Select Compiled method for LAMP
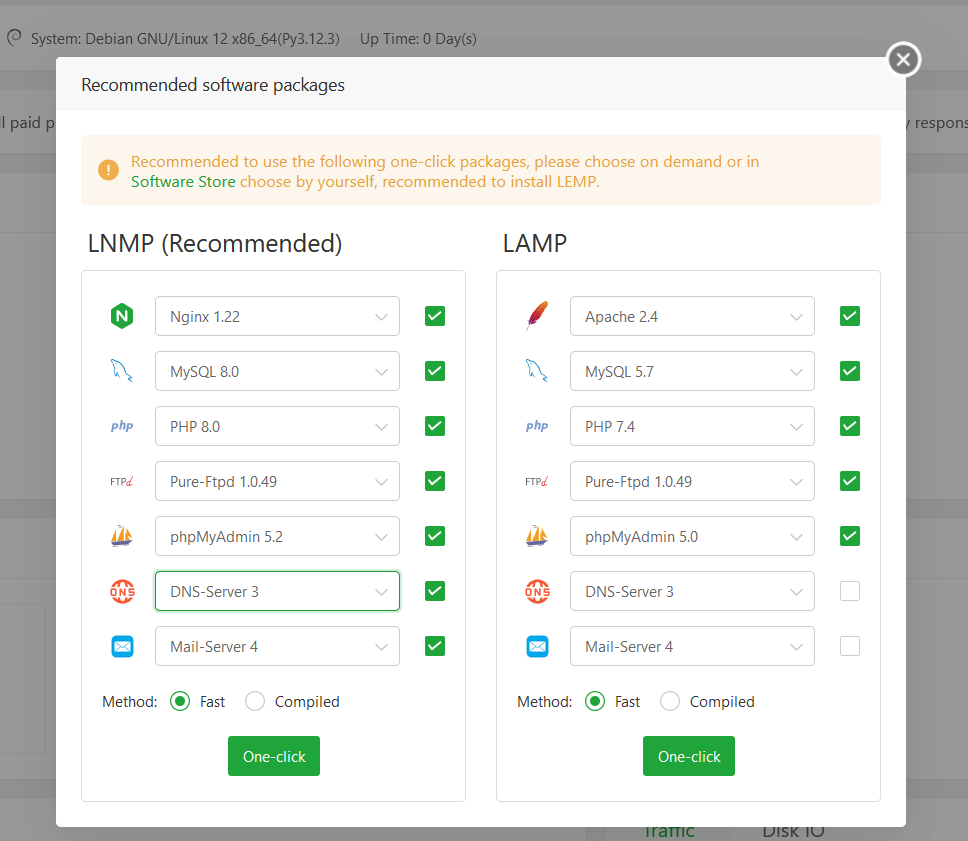Viewport: 968px width, 841px height. pyautogui.click(x=670, y=701)
